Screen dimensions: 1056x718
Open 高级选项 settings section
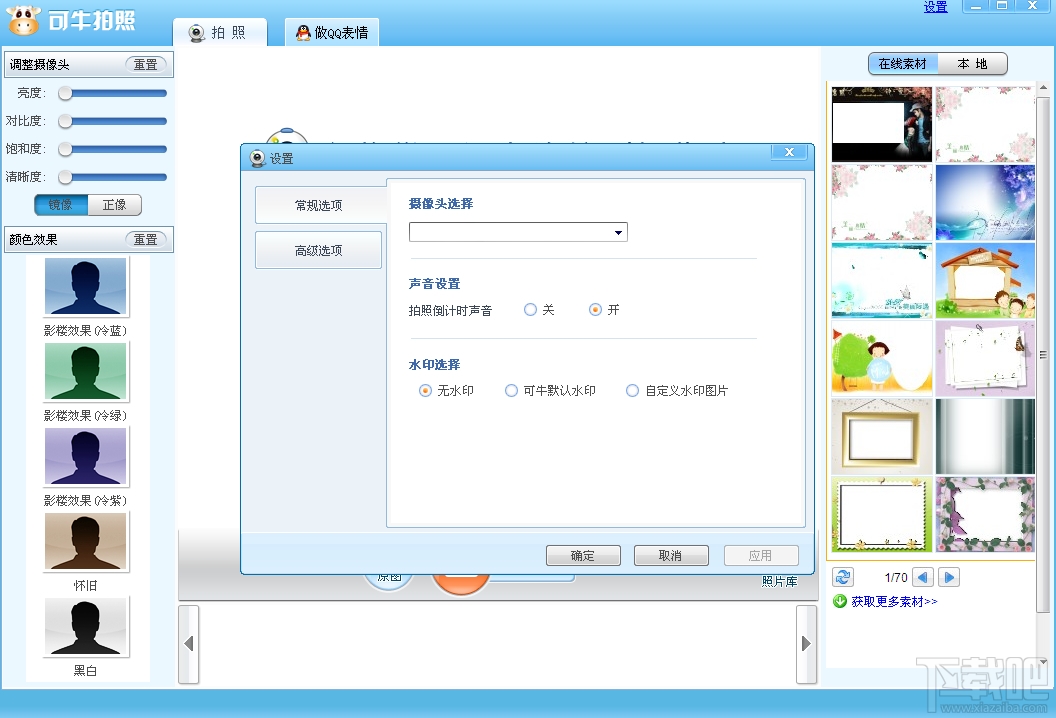(x=319, y=251)
